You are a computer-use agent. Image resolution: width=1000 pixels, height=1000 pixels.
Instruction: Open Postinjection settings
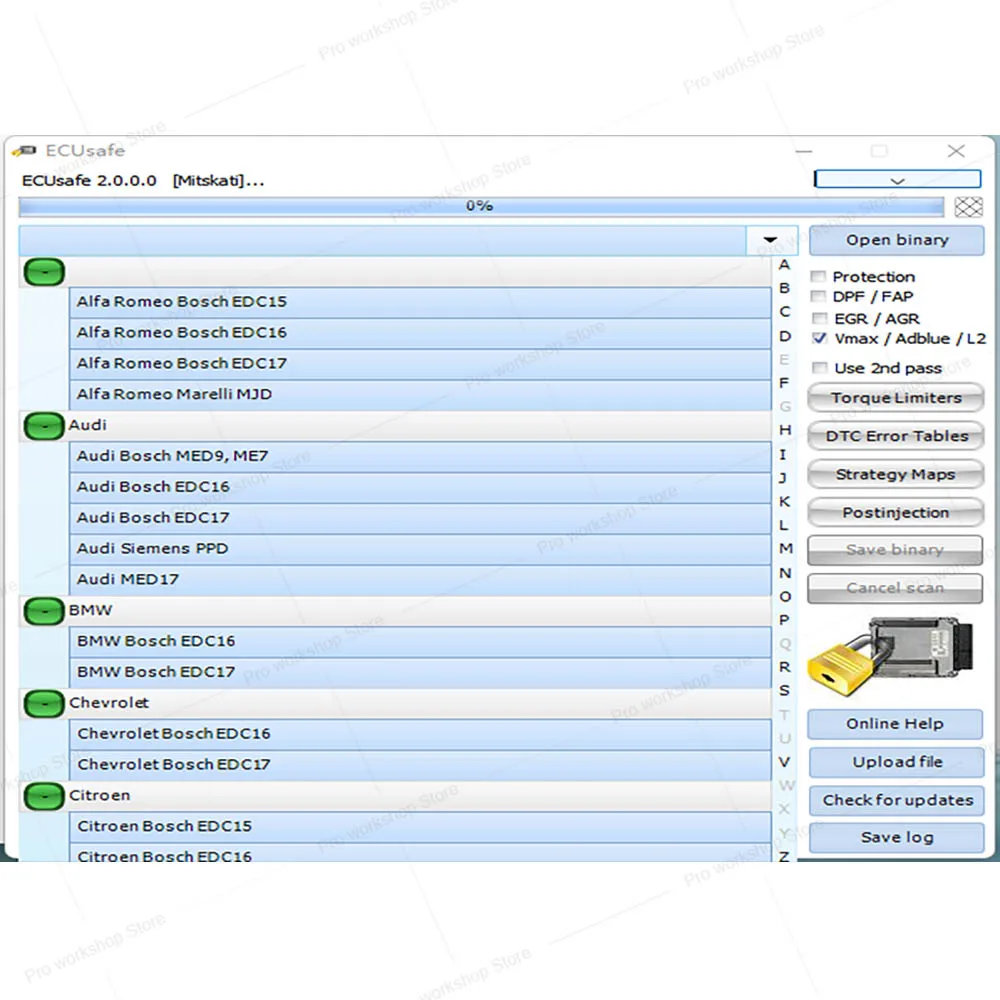click(x=895, y=513)
